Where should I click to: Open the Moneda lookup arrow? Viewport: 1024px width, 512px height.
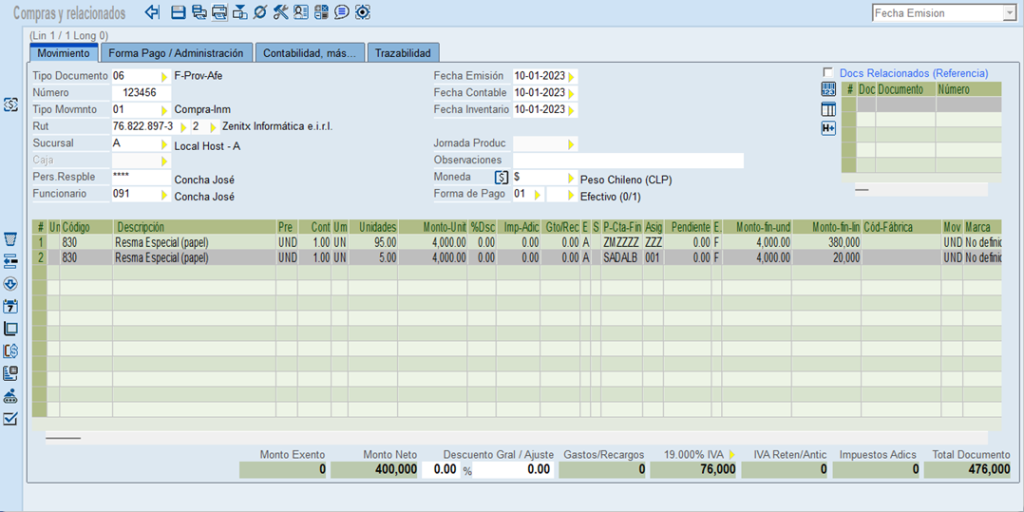pos(571,178)
